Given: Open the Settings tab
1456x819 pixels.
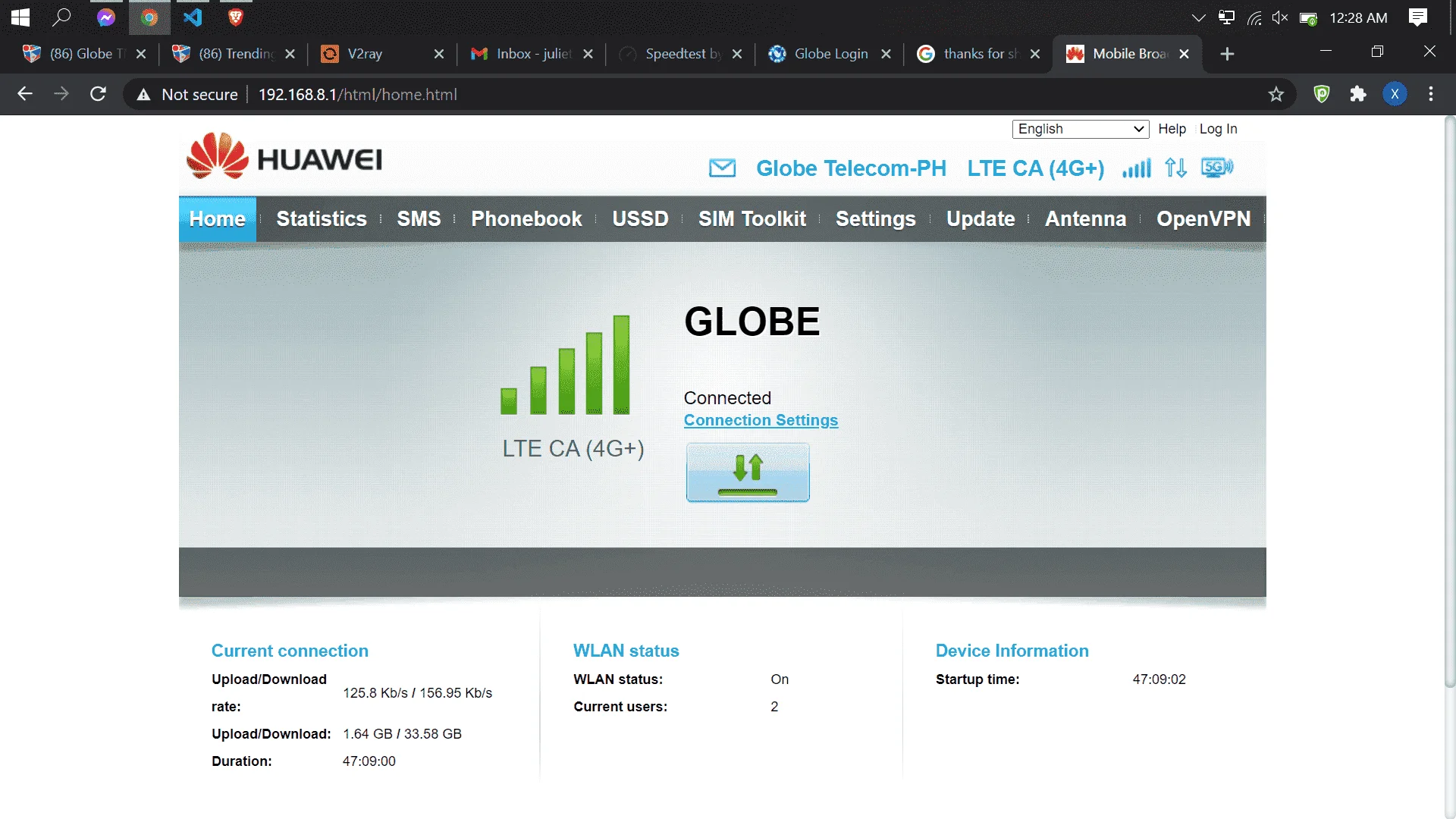Looking at the screenshot, I should pyautogui.click(x=876, y=219).
